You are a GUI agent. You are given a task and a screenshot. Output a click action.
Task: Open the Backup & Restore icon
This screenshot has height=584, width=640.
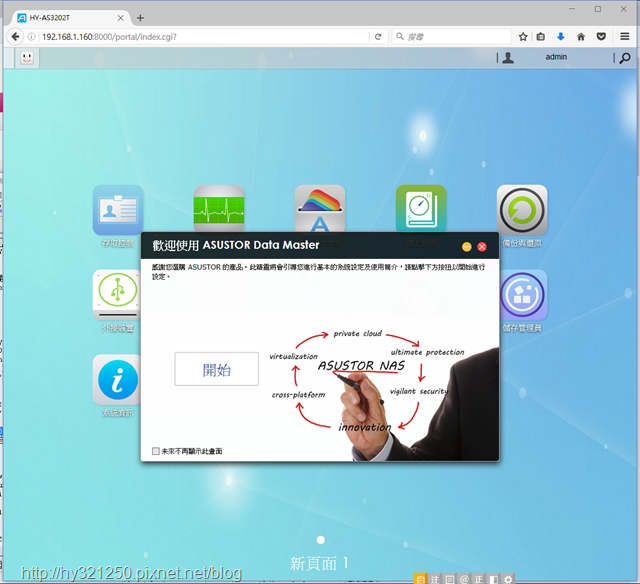(x=522, y=210)
